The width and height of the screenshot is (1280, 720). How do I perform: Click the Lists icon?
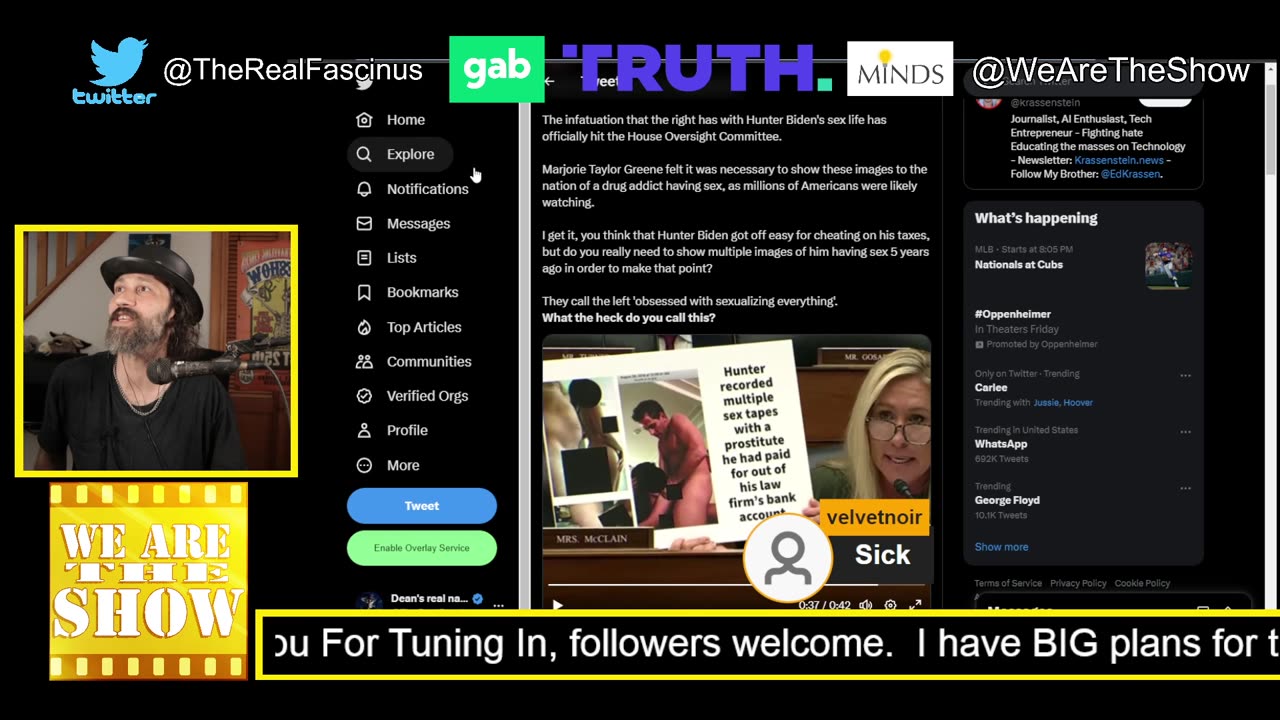(364, 258)
